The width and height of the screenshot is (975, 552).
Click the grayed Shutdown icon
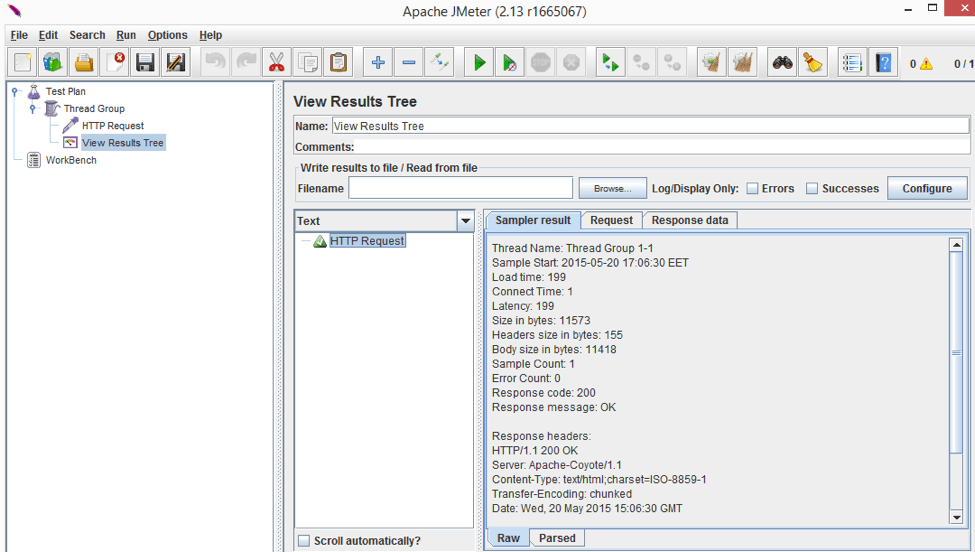[571, 62]
